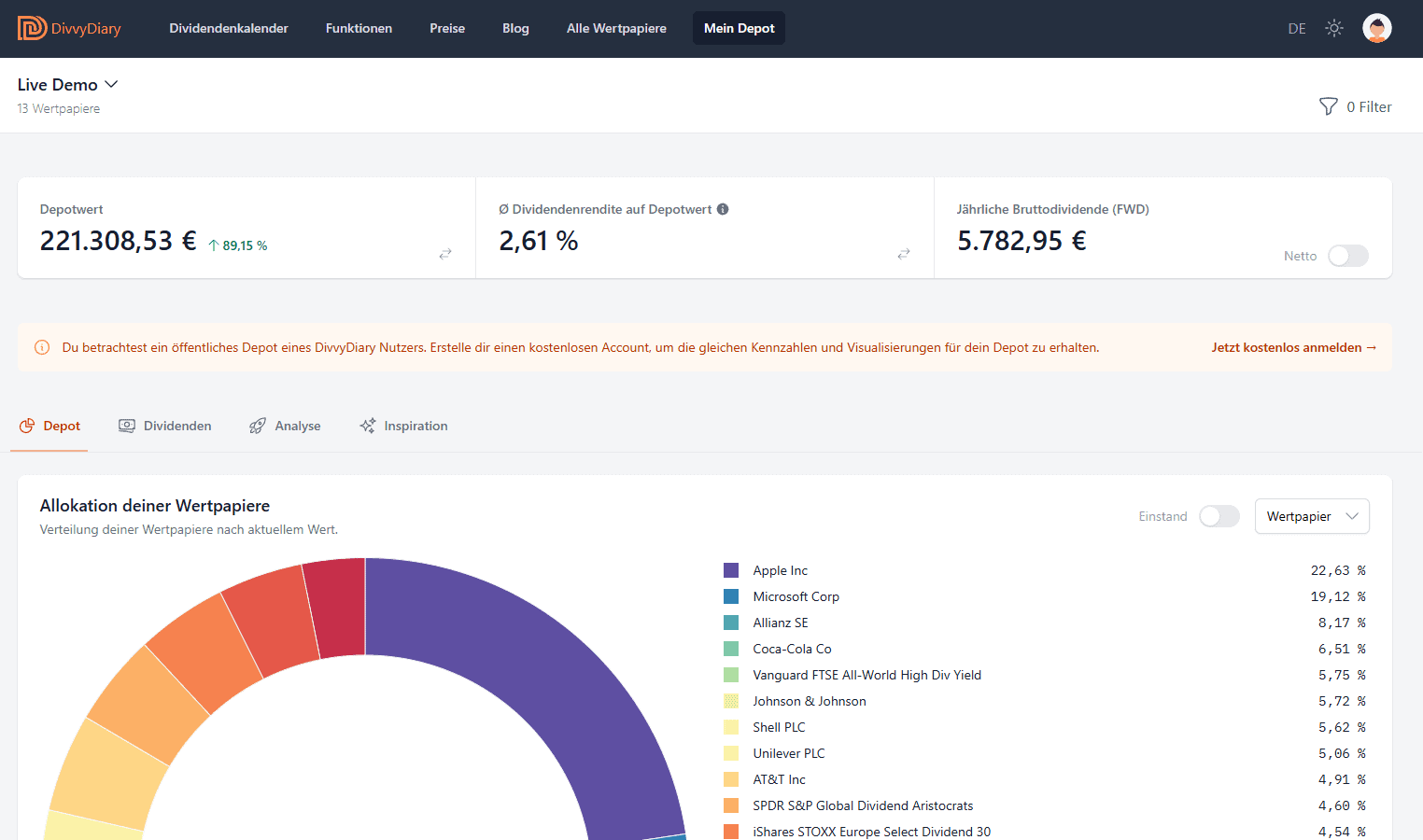The height and width of the screenshot is (840, 1423).
Task: Toggle the Einstand switch
Action: (x=1219, y=516)
